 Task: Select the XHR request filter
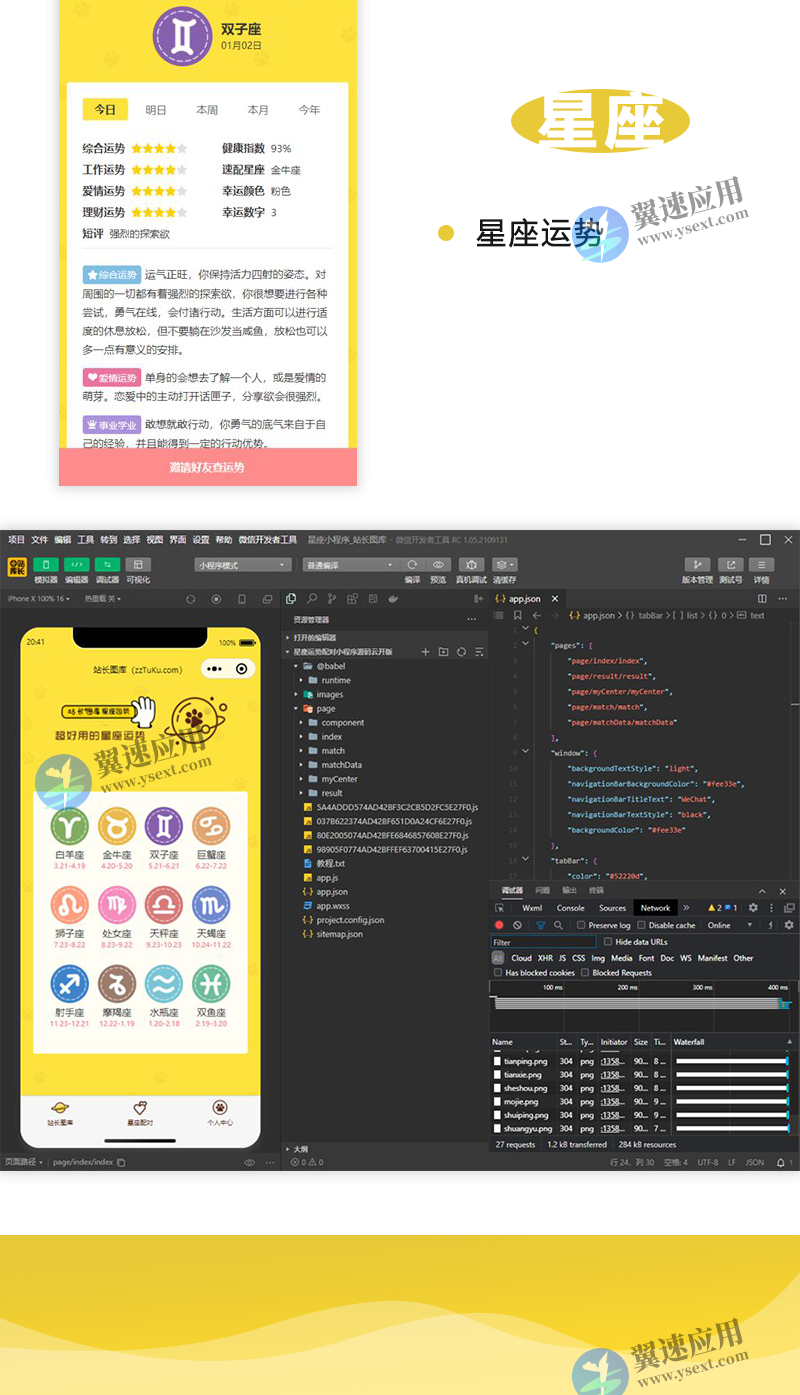tap(544, 958)
